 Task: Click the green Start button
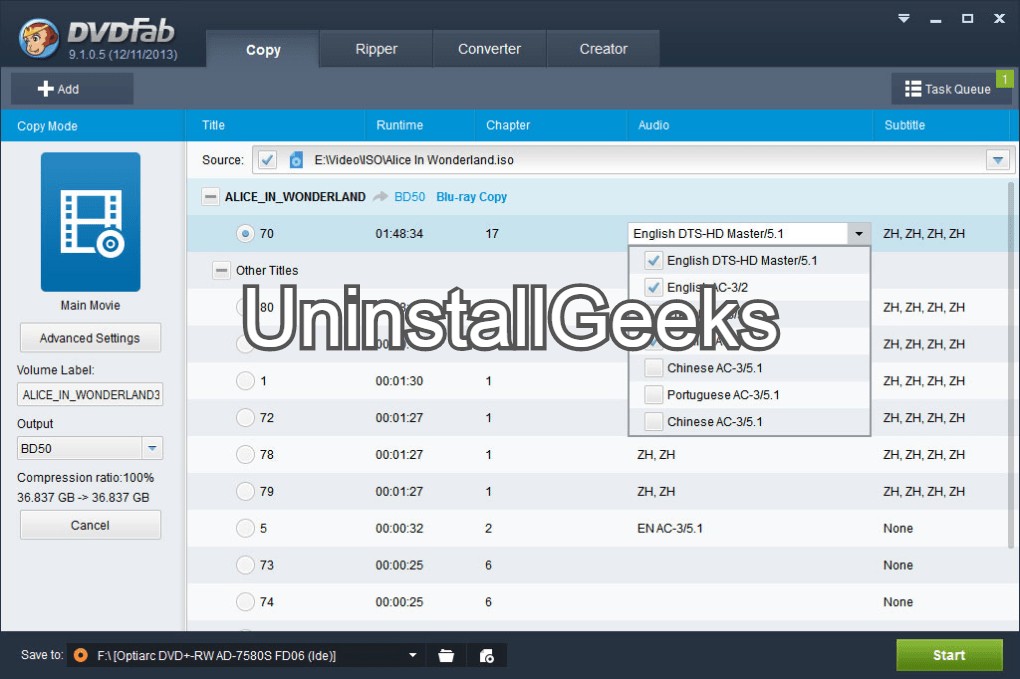949,655
